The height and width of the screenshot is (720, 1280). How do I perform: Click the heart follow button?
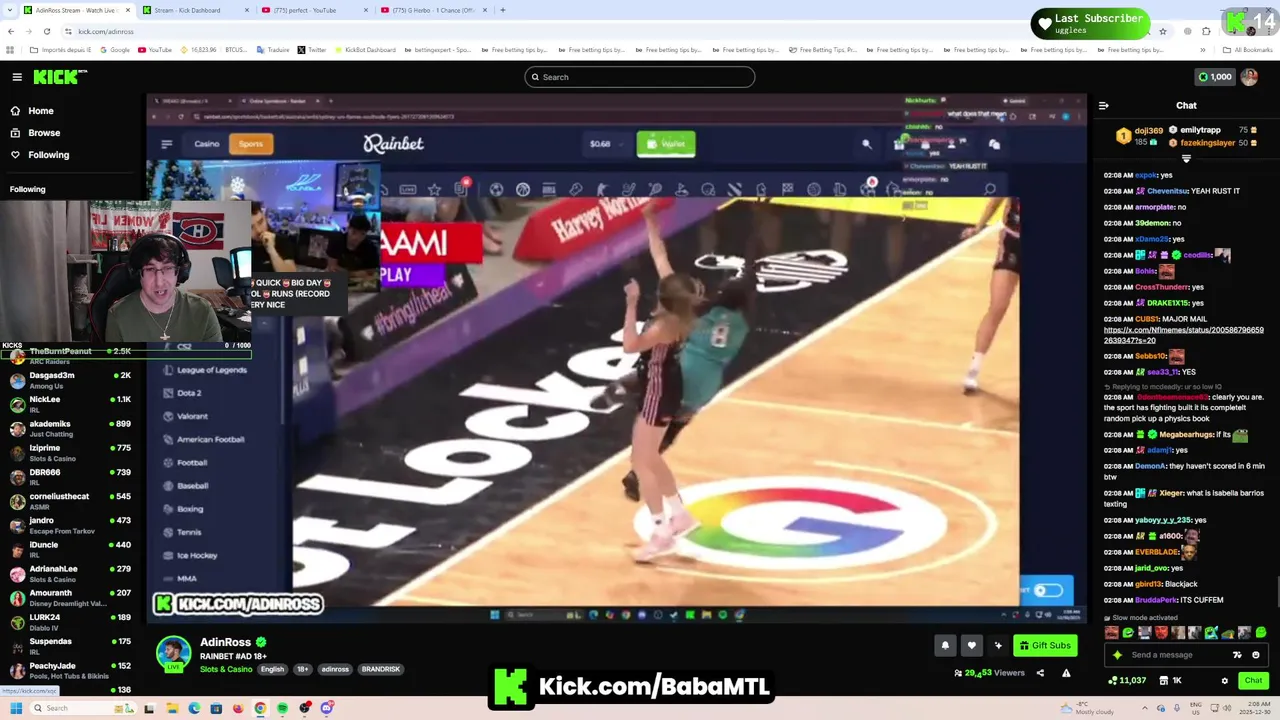click(x=971, y=645)
